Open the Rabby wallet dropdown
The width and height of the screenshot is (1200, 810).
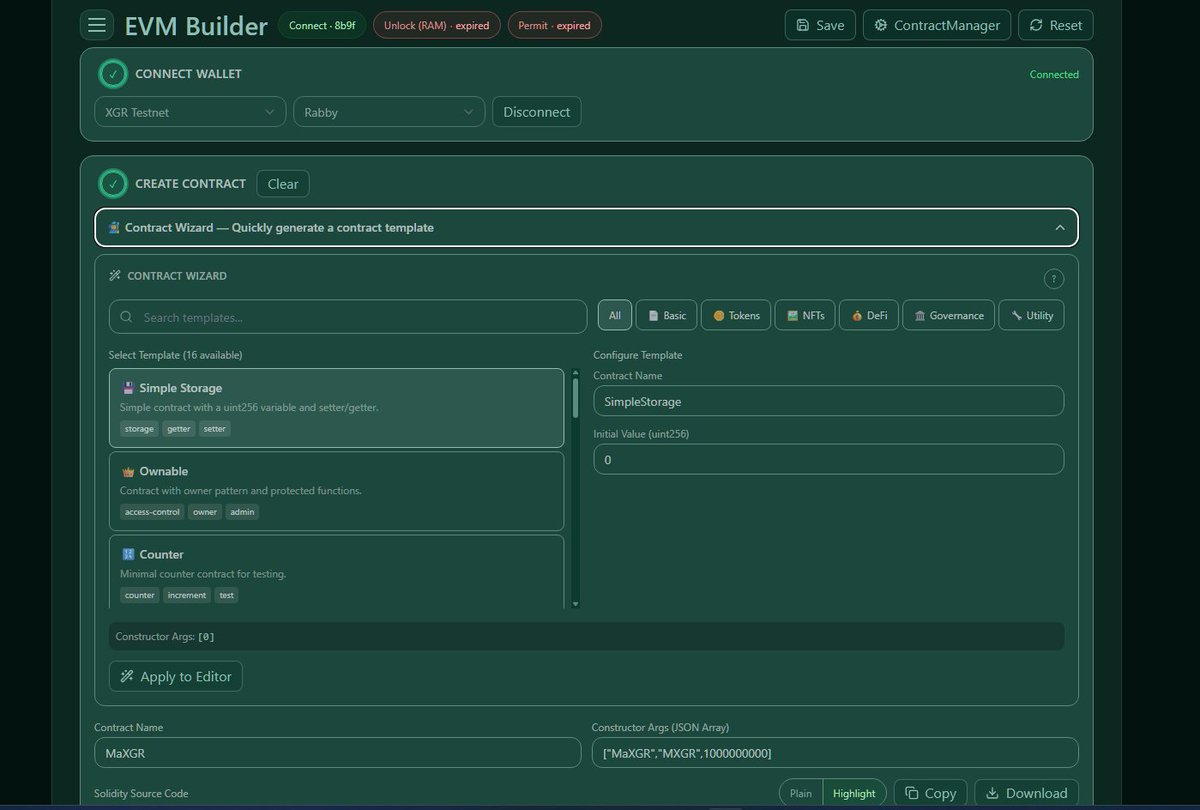389,112
